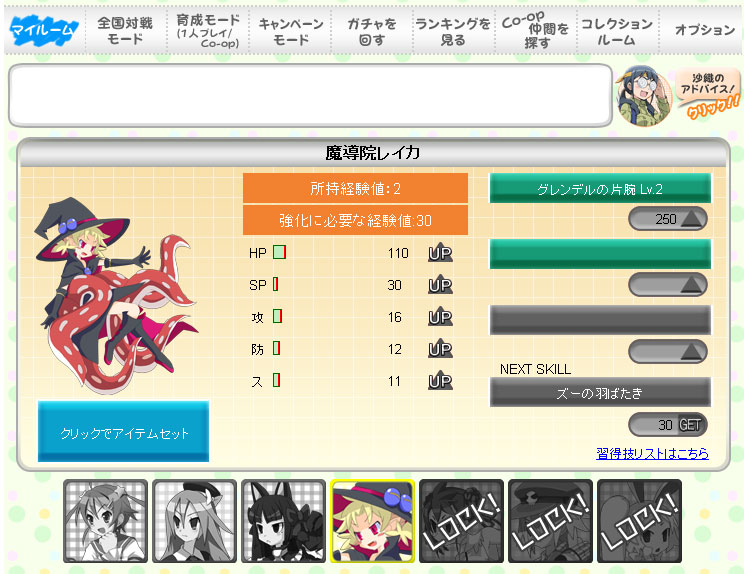Raise the 攻 attack stat with UP
This screenshot has width=749, height=574.
tap(440, 317)
